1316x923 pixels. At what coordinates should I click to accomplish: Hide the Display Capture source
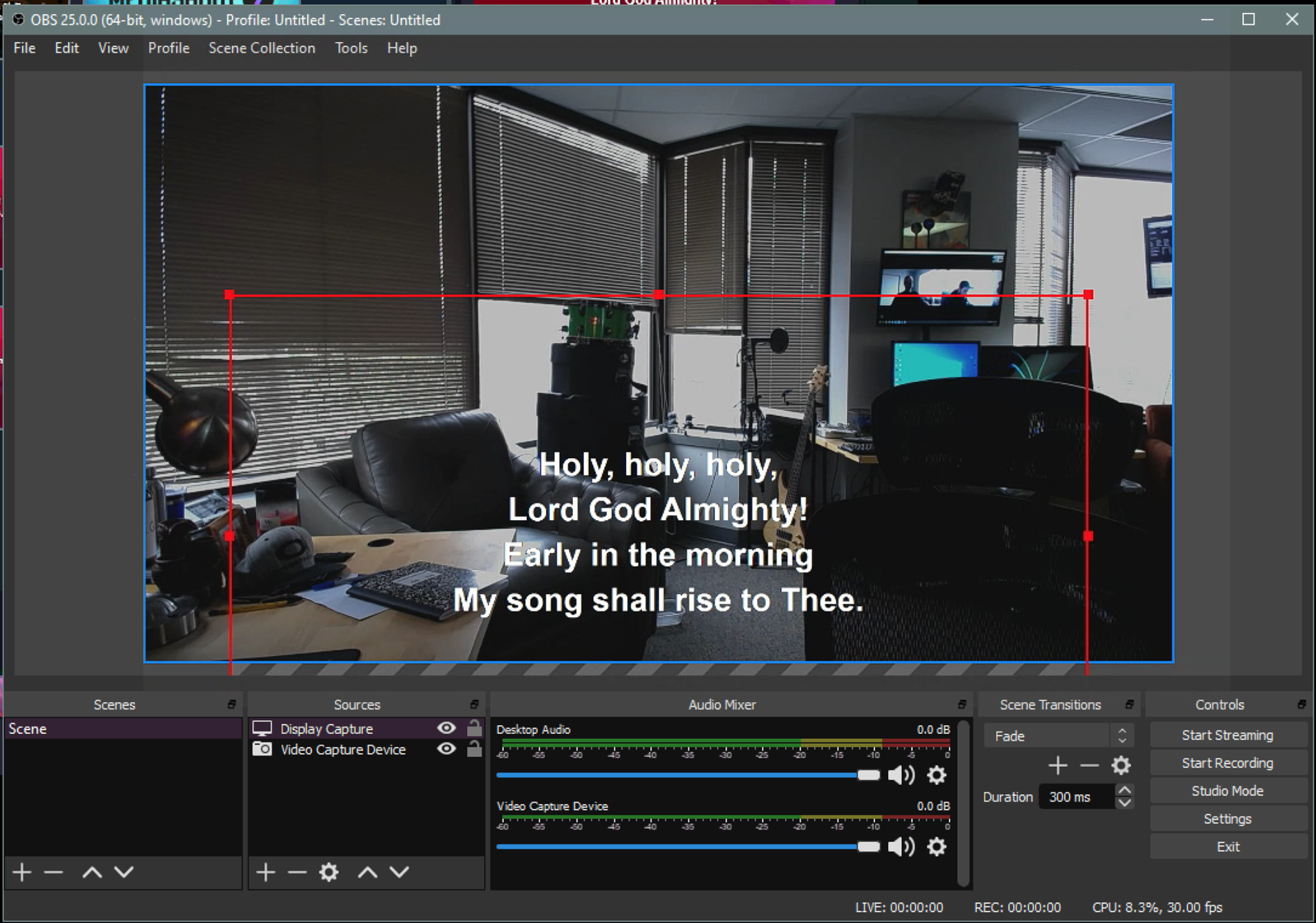click(x=446, y=729)
